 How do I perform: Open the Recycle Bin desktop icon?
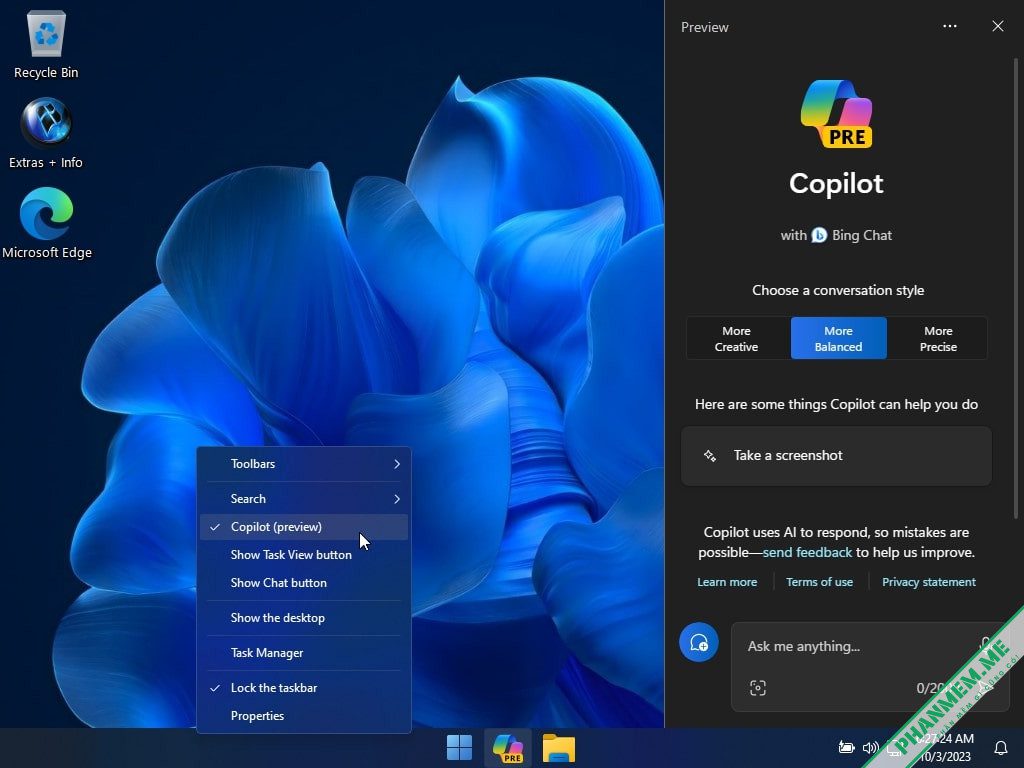[x=46, y=44]
